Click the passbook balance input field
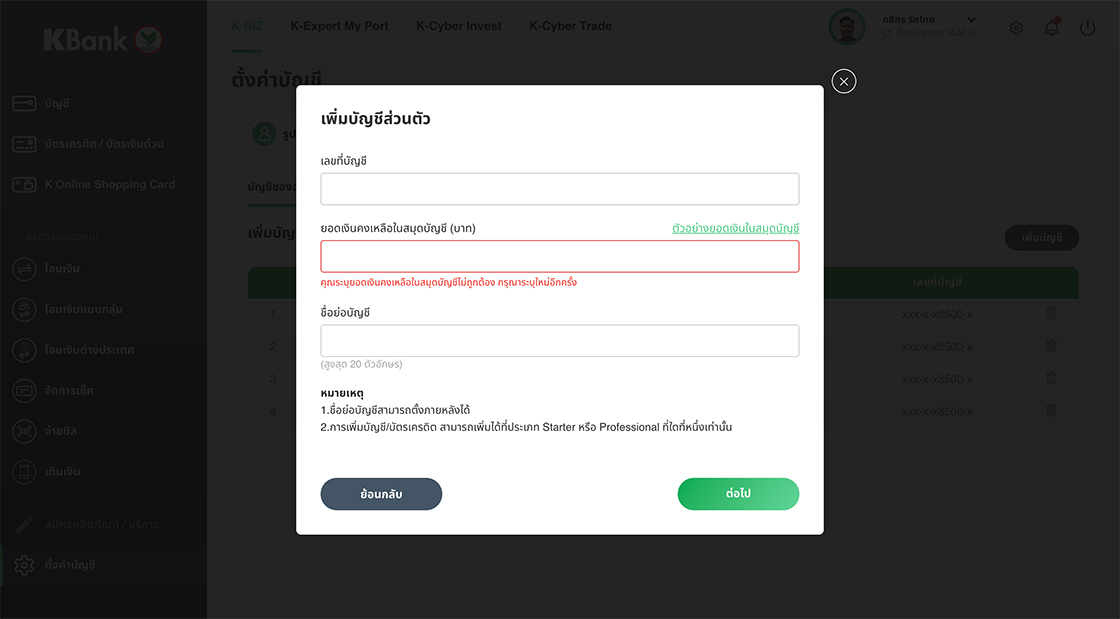This screenshot has height=619, width=1120. [559, 256]
